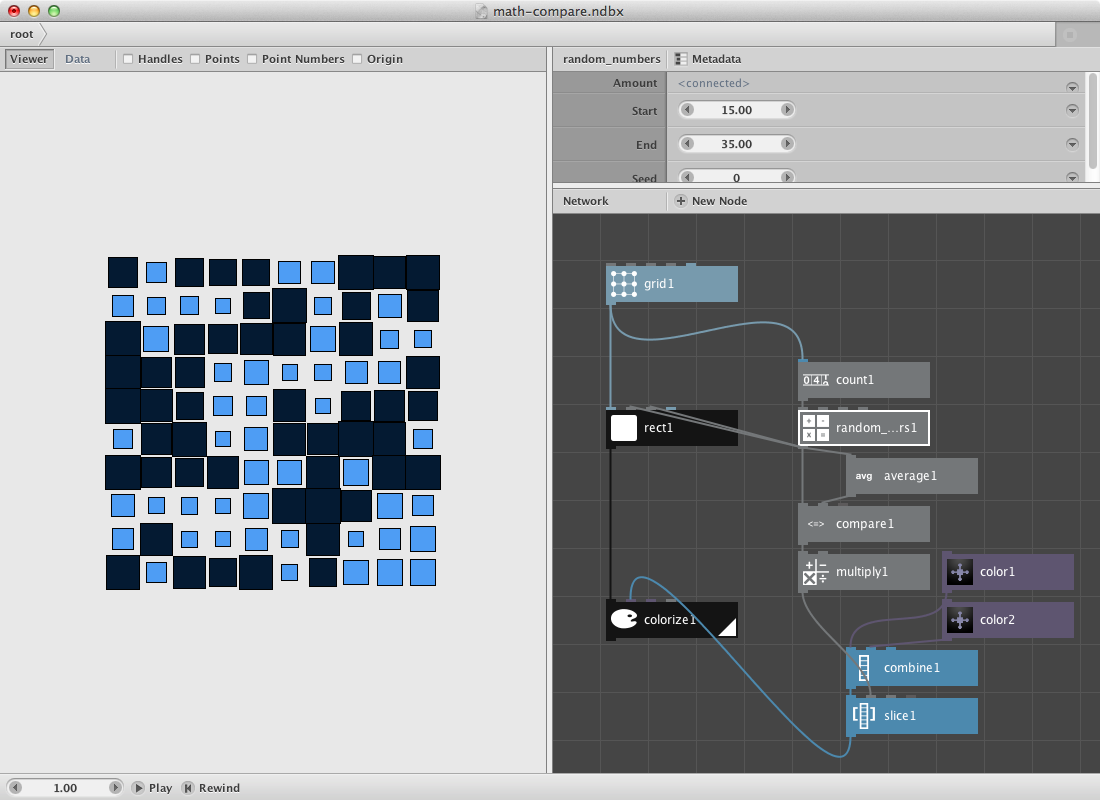Toggle the Point Numbers checkbox
This screenshot has height=800, width=1100.
(252, 59)
